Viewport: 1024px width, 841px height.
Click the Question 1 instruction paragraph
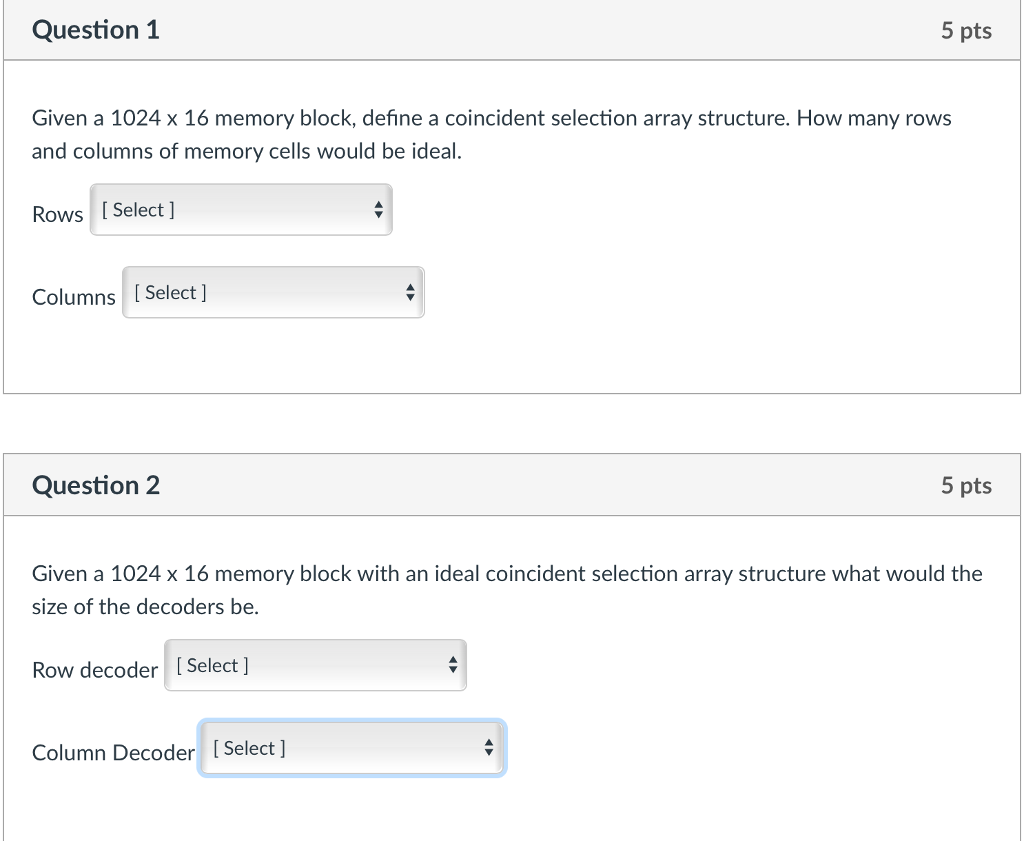490,134
